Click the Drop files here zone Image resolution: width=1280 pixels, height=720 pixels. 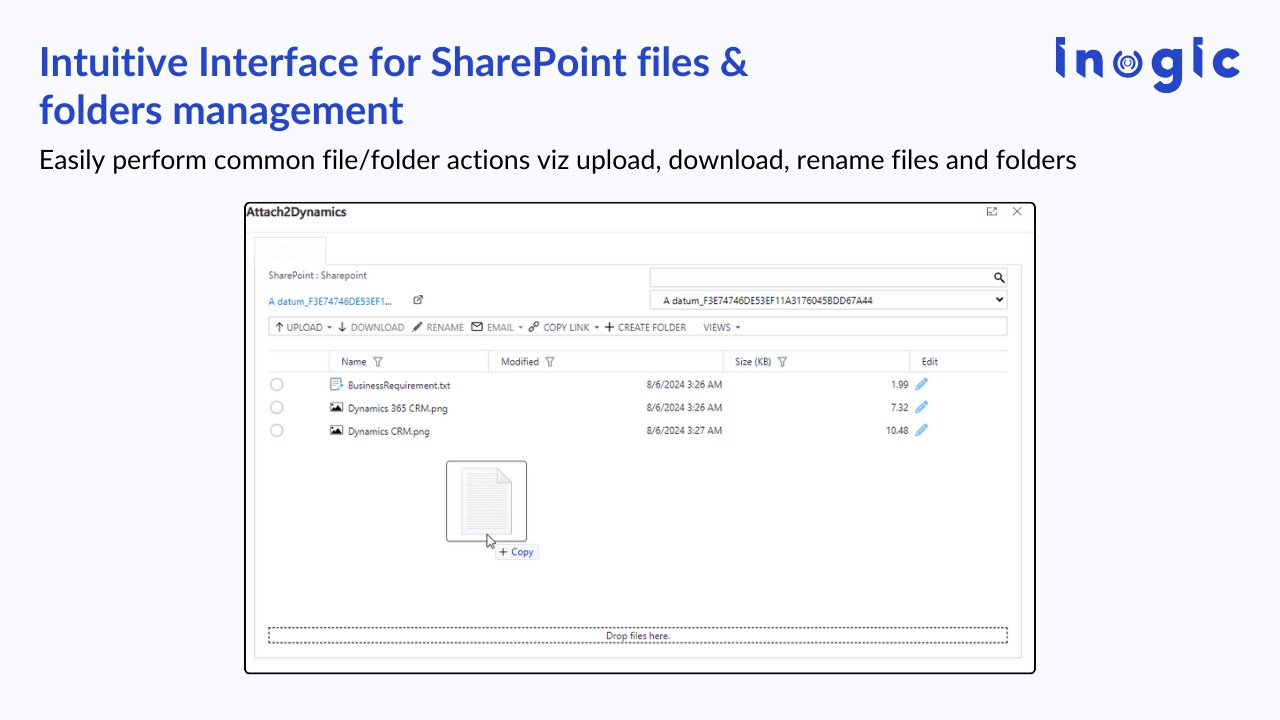(x=637, y=635)
